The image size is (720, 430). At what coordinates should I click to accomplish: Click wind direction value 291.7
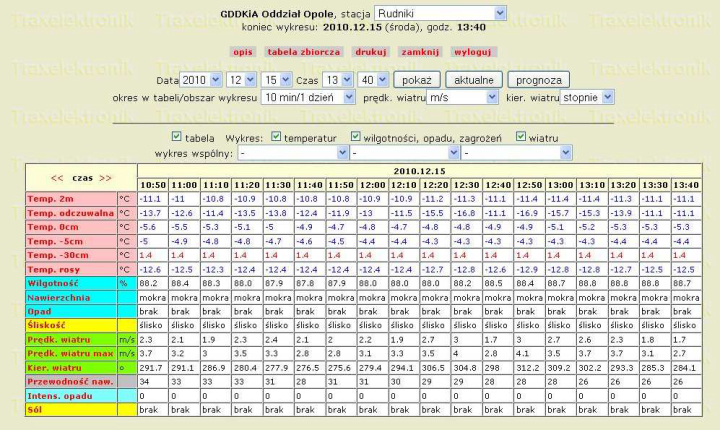153,368
